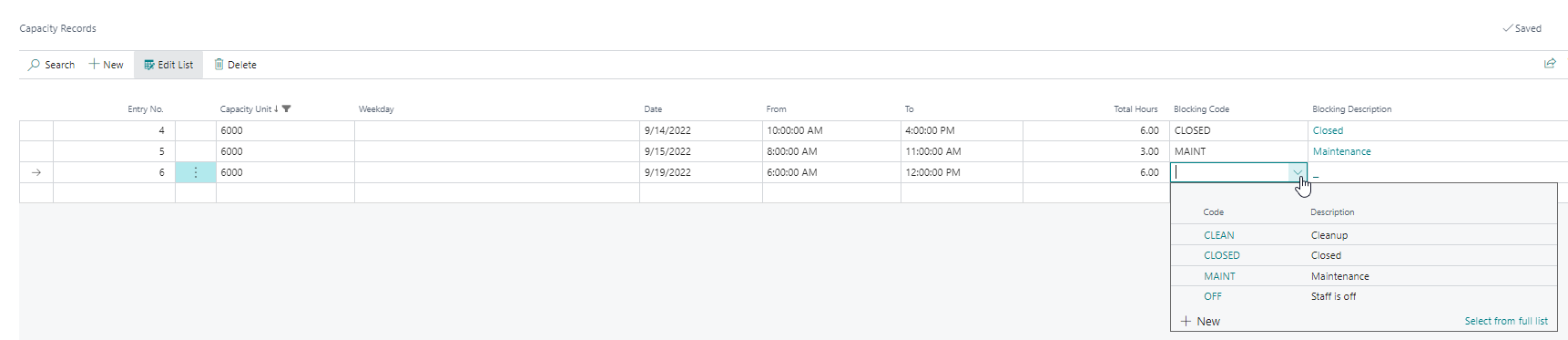Open the Closed blocking description link
The height and width of the screenshot is (340, 1568).
(1328, 130)
